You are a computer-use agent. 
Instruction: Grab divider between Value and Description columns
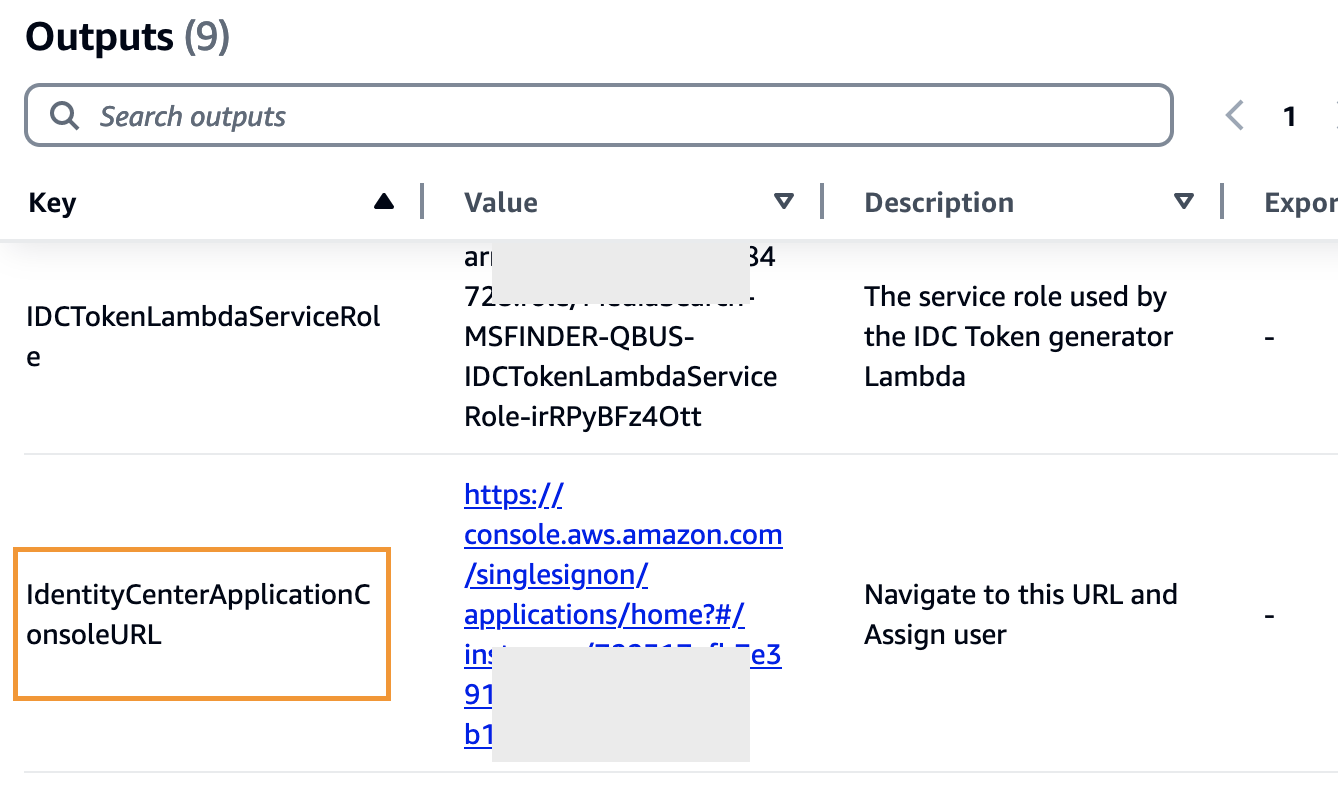pyautogui.click(x=822, y=201)
